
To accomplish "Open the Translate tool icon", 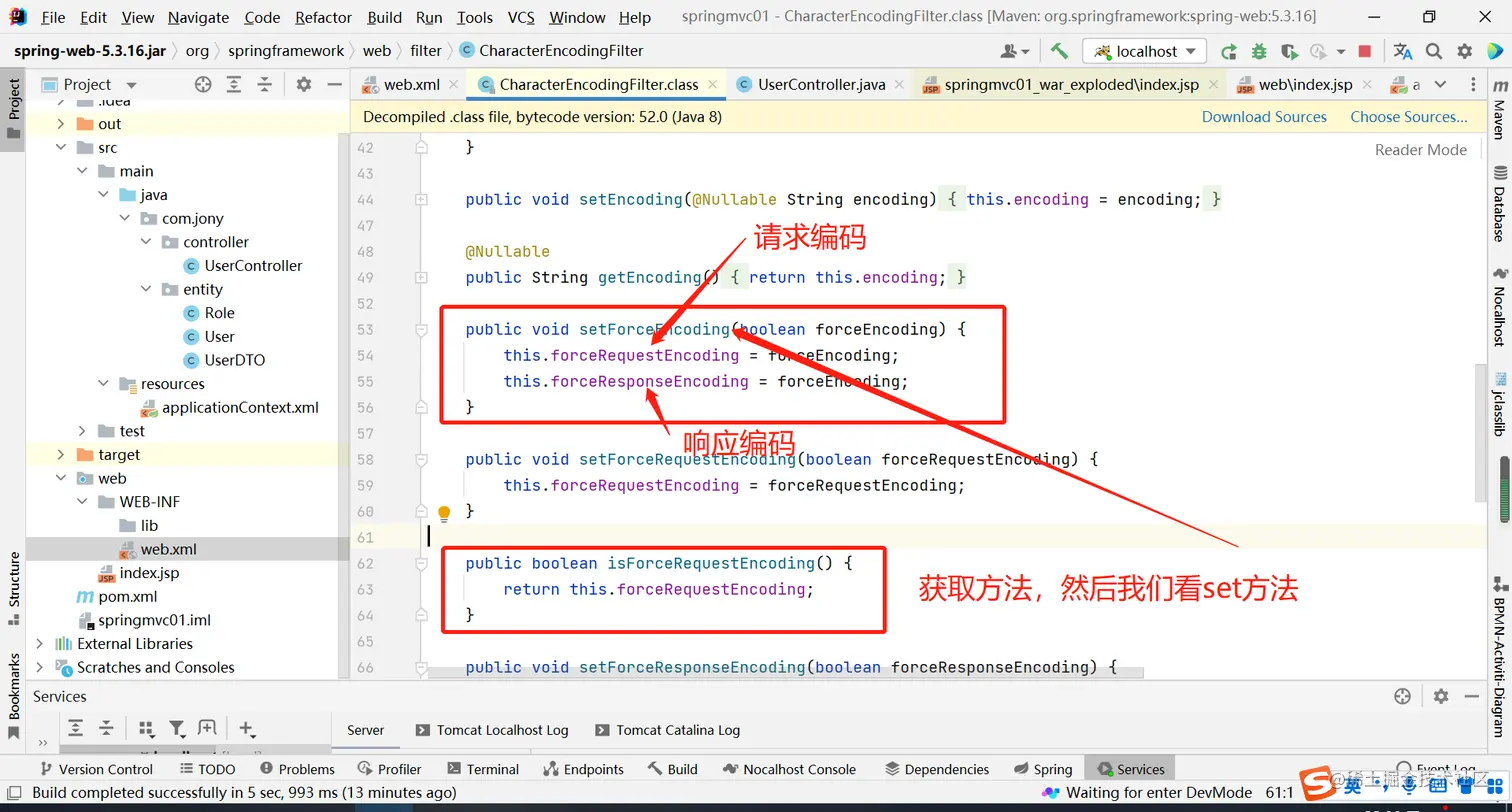I will pyautogui.click(x=1403, y=51).
